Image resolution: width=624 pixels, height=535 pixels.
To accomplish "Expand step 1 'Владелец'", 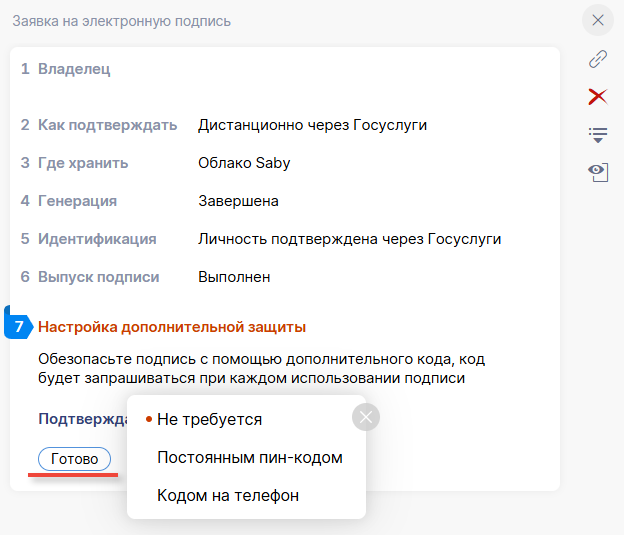I will (x=74, y=70).
